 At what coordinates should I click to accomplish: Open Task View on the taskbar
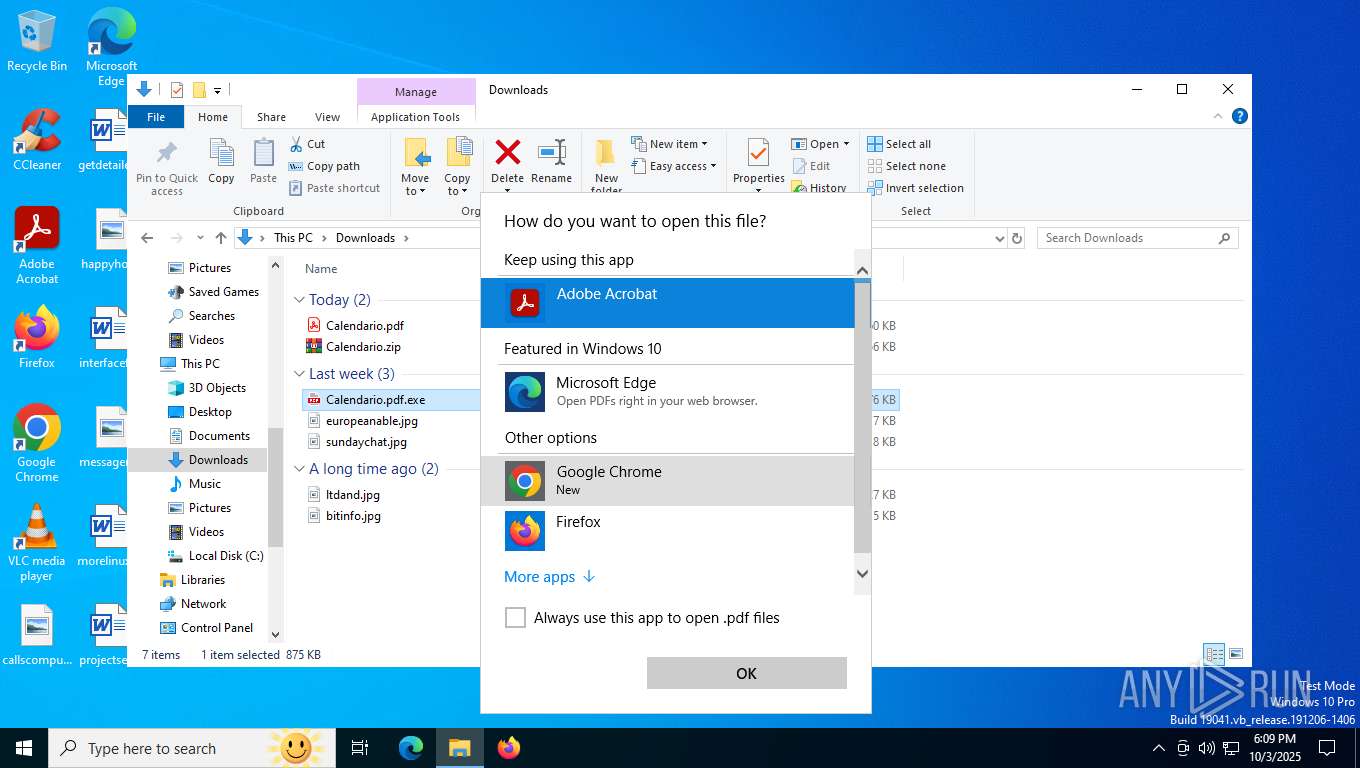pos(361,748)
